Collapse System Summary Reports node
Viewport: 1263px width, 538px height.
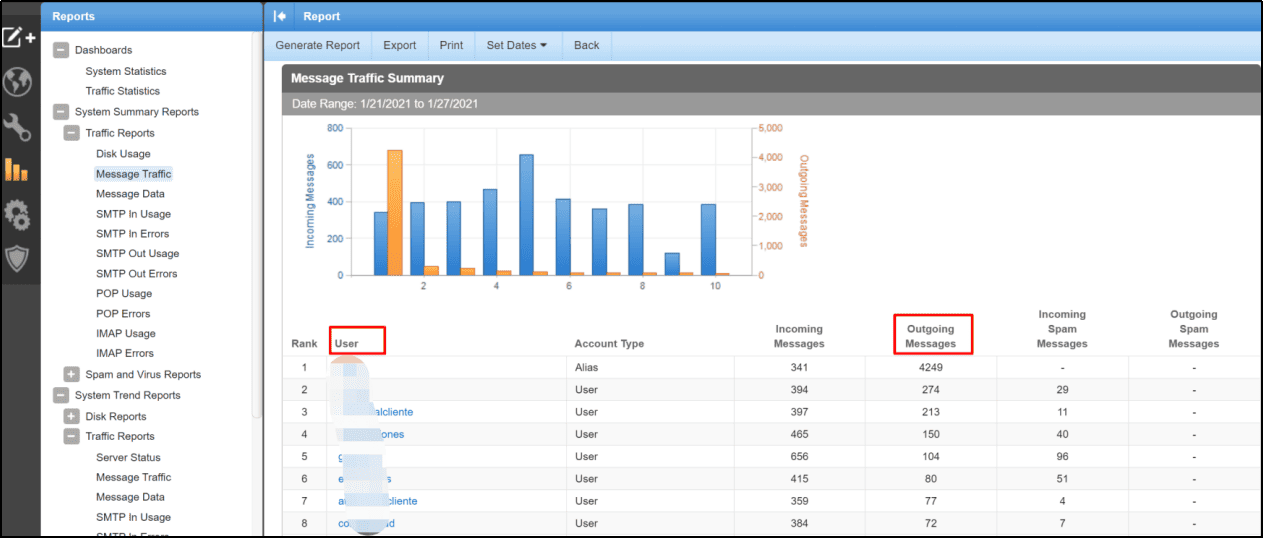(x=61, y=112)
